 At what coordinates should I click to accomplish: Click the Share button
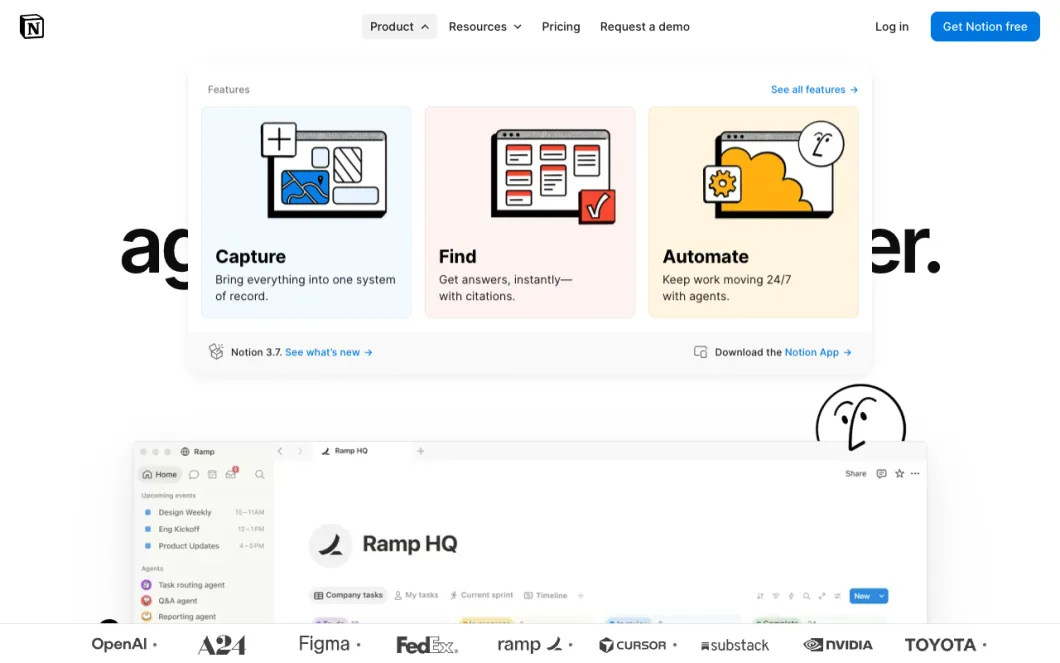pyautogui.click(x=855, y=474)
